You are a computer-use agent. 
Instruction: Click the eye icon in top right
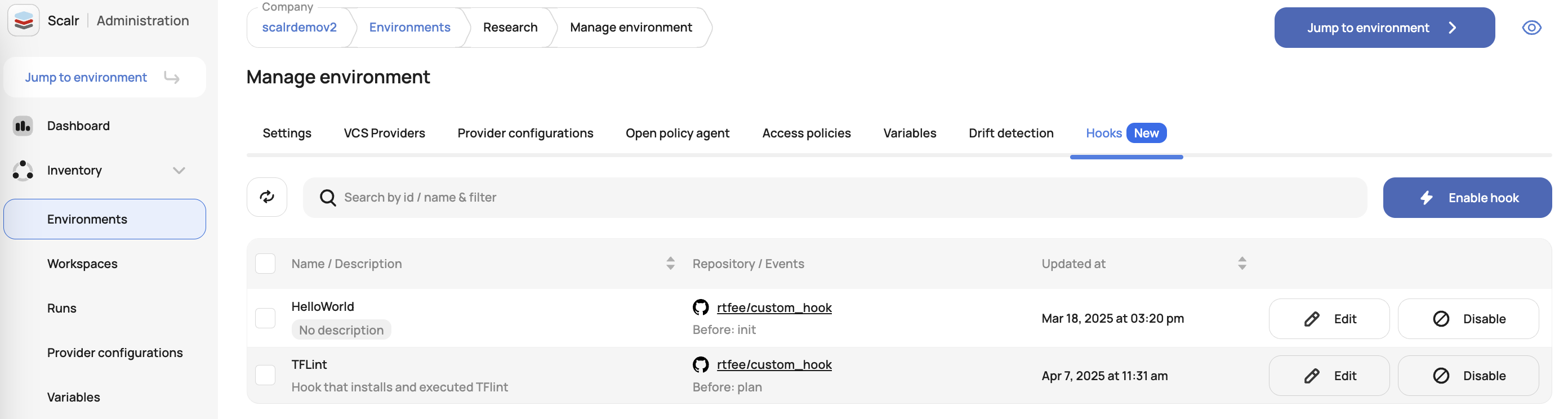point(1531,28)
